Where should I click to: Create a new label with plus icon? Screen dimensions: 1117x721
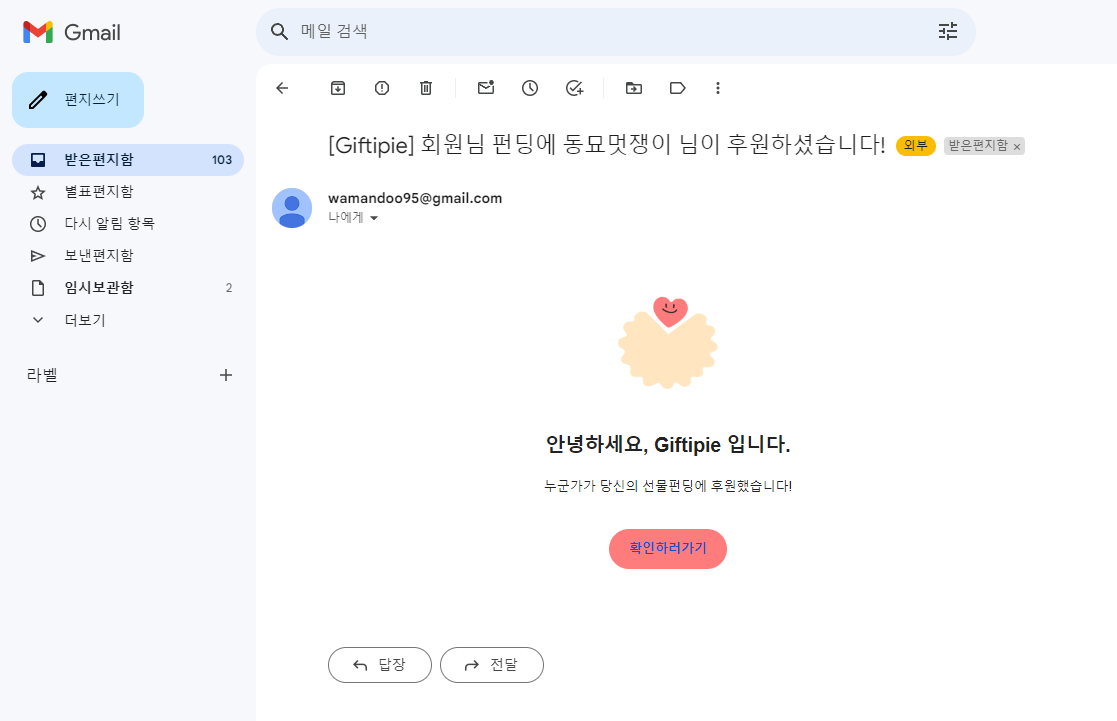tap(226, 375)
